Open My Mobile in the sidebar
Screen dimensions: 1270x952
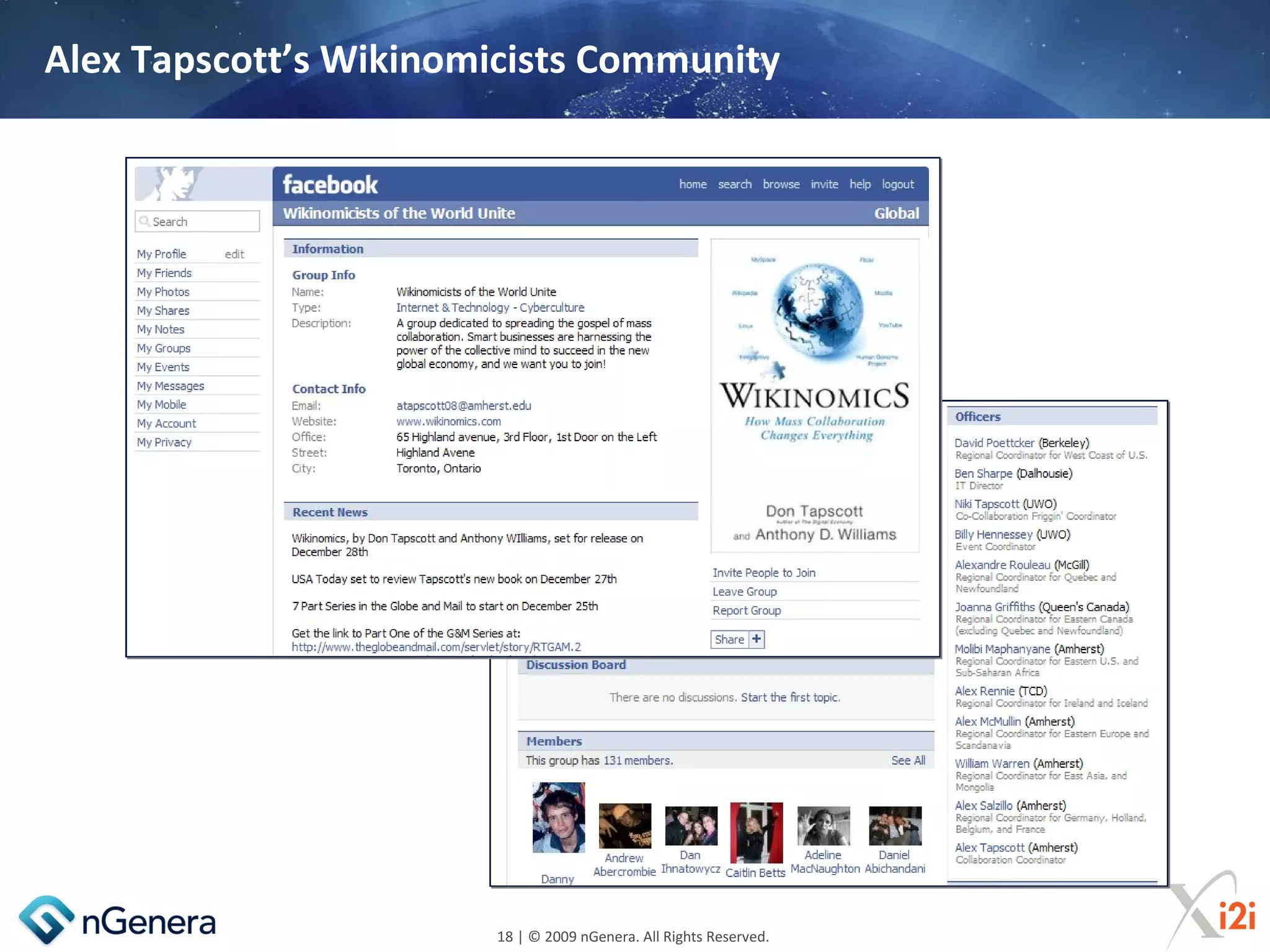161,405
